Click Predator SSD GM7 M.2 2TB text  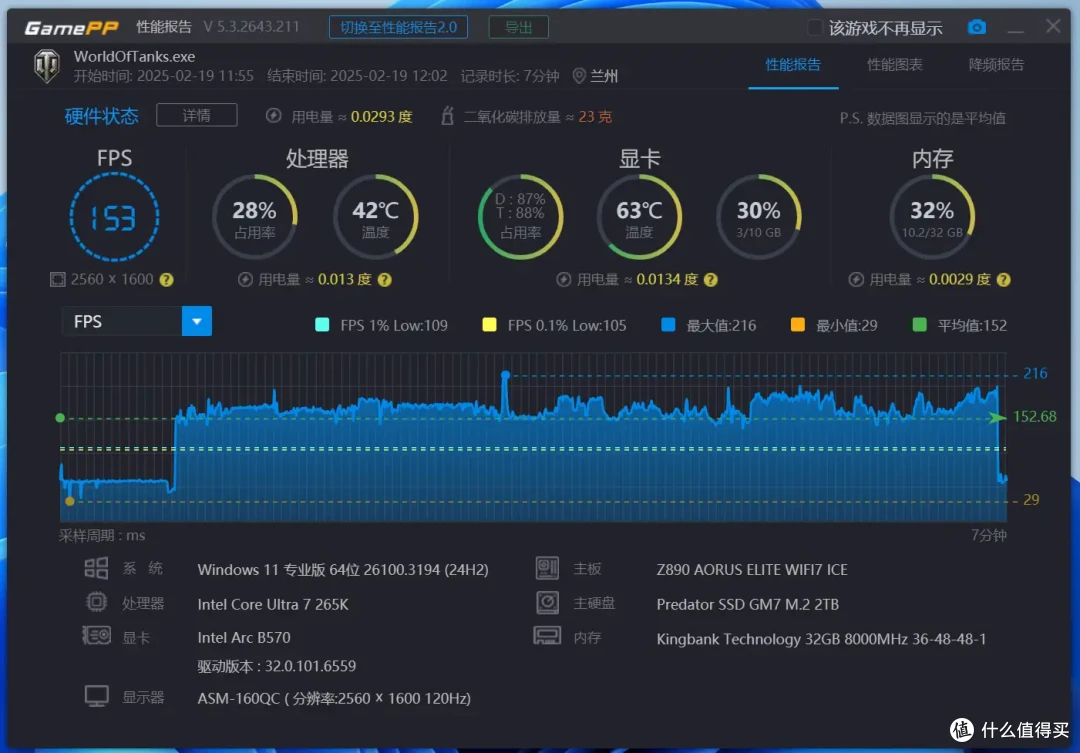[747, 604]
